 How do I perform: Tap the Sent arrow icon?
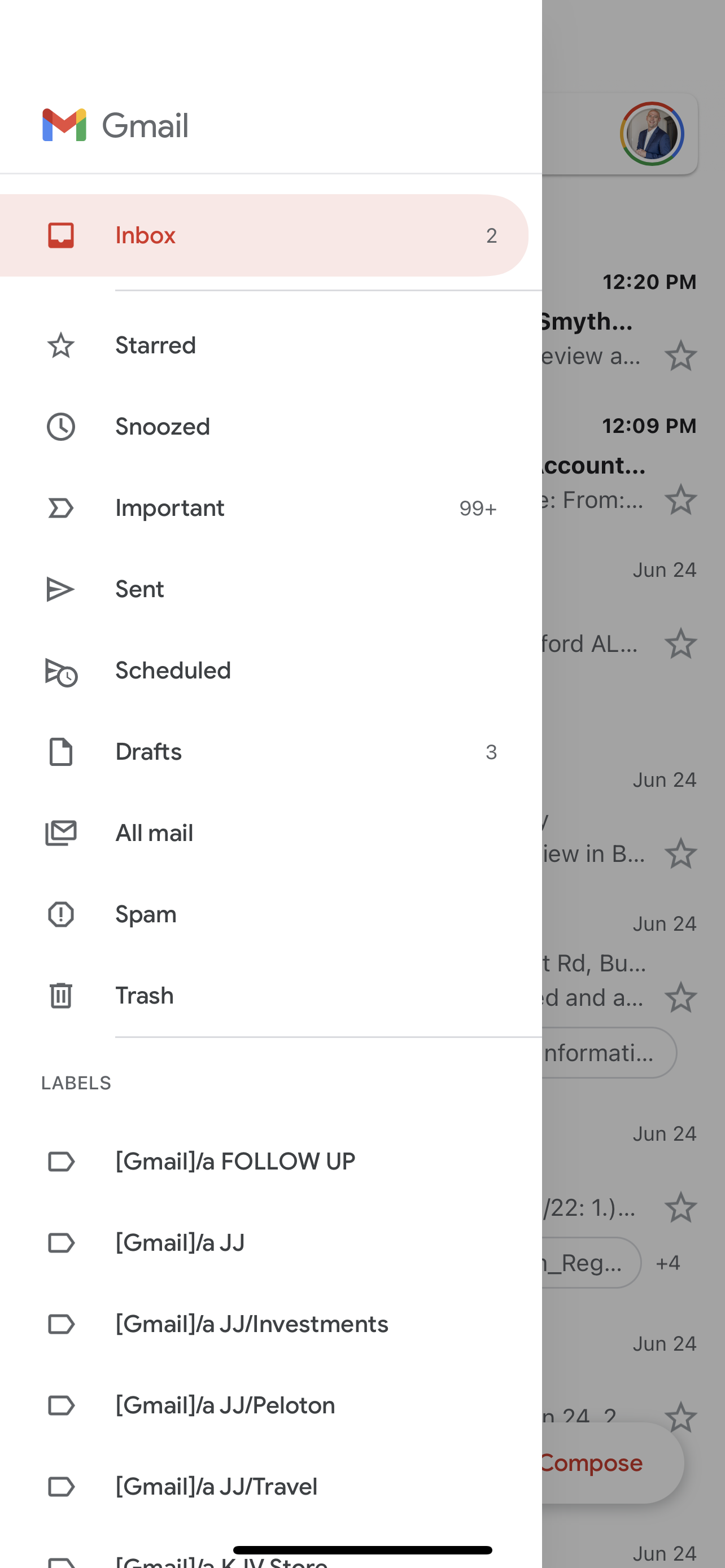coord(61,589)
